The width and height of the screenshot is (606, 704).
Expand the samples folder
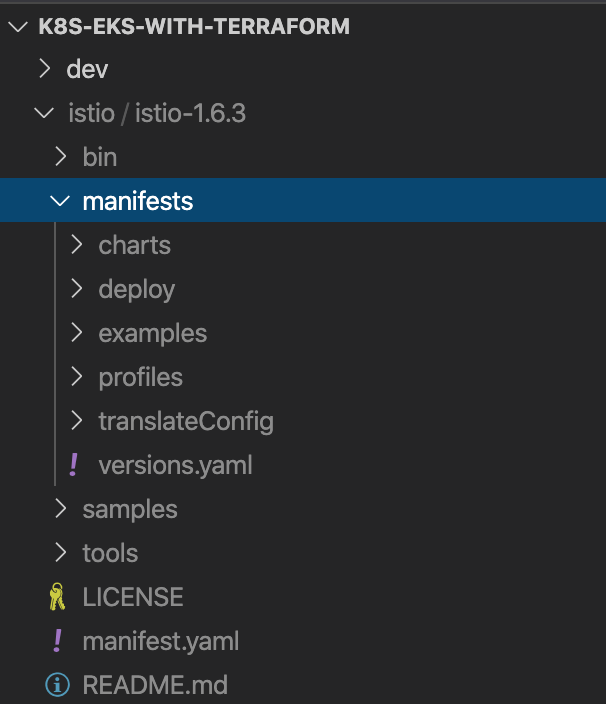tap(129, 509)
